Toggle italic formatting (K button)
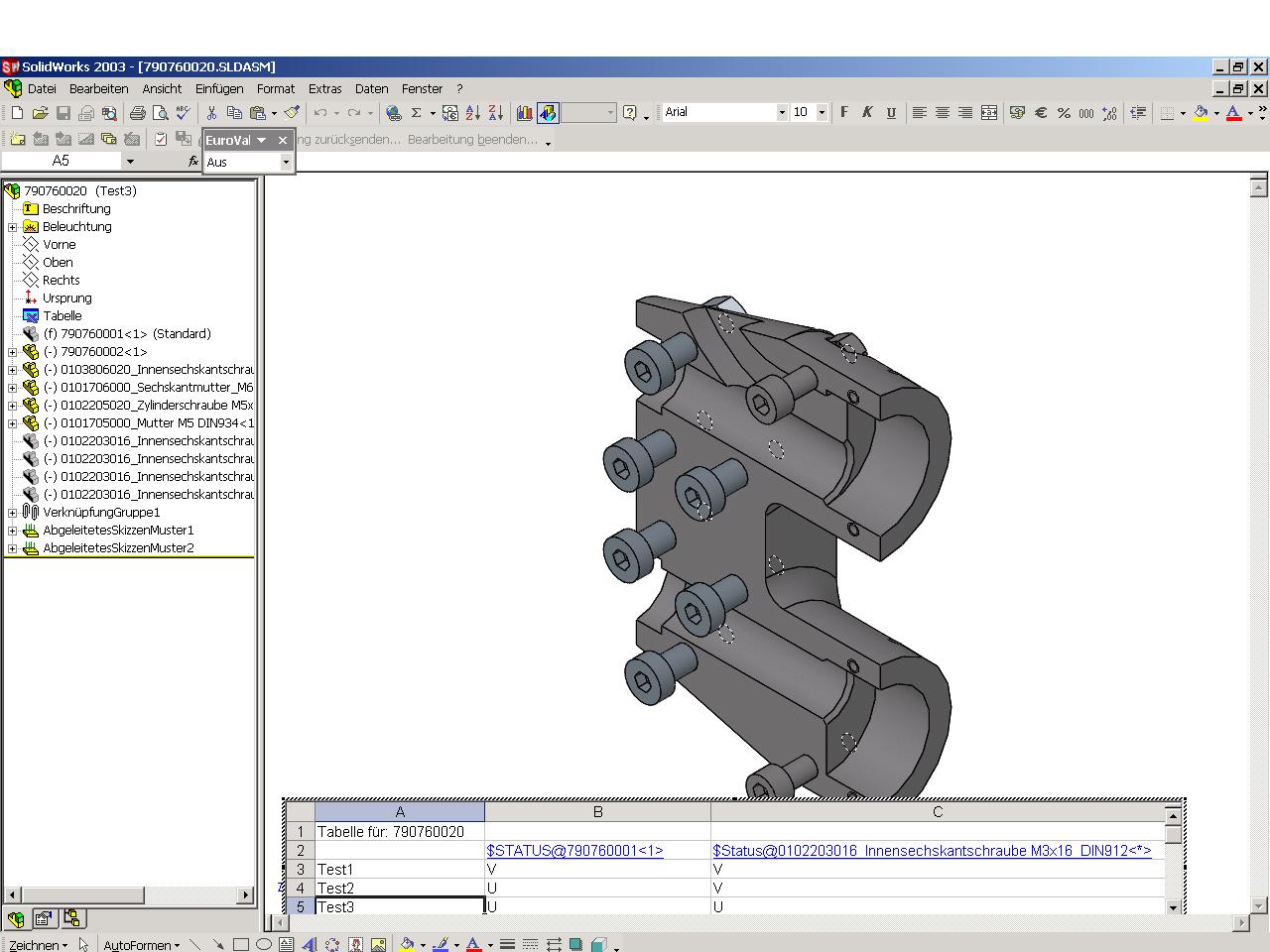The image size is (1270, 952). click(x=867, y=113)
